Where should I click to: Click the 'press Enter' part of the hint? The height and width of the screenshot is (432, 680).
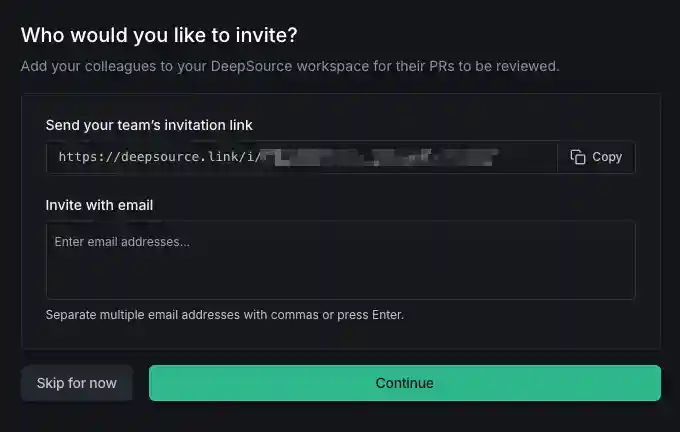coord(370,315)
